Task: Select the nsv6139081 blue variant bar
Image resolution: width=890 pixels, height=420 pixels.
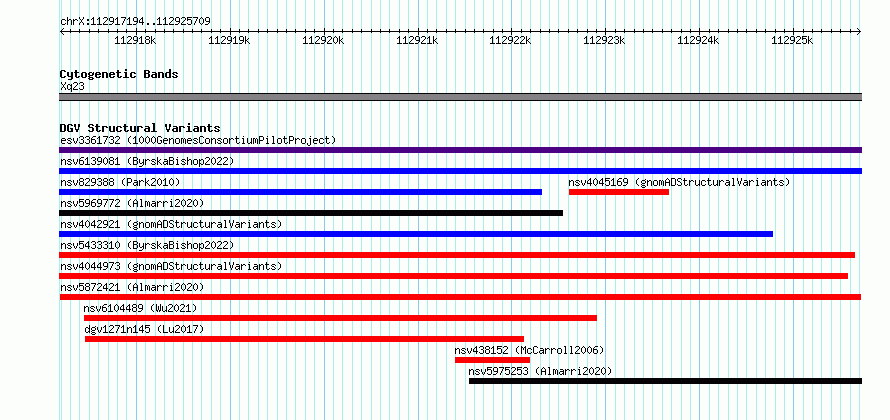Action: pyautogui.click(x=460, y=171)
